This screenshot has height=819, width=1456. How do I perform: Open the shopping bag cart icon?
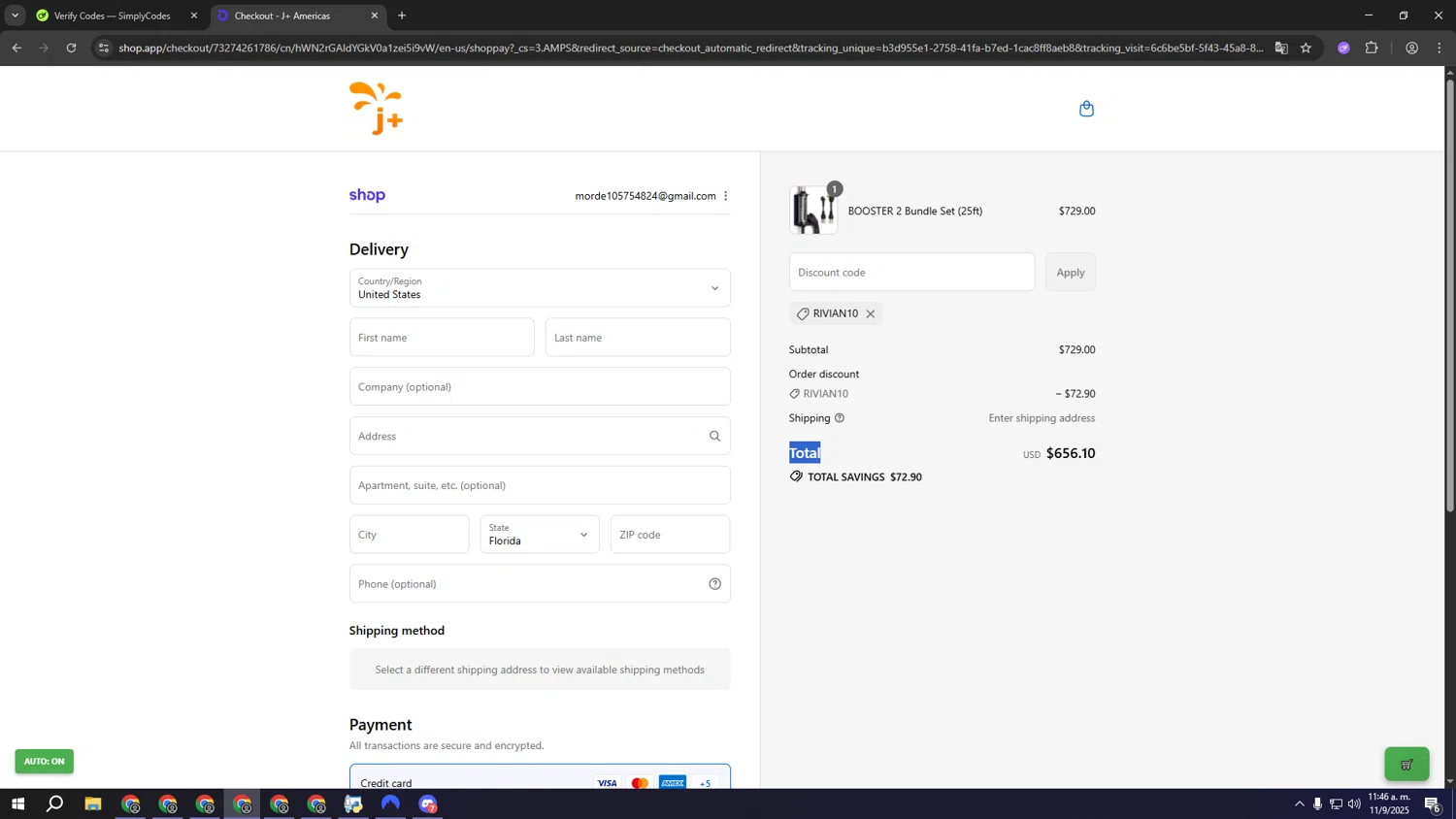point(1086,109)
